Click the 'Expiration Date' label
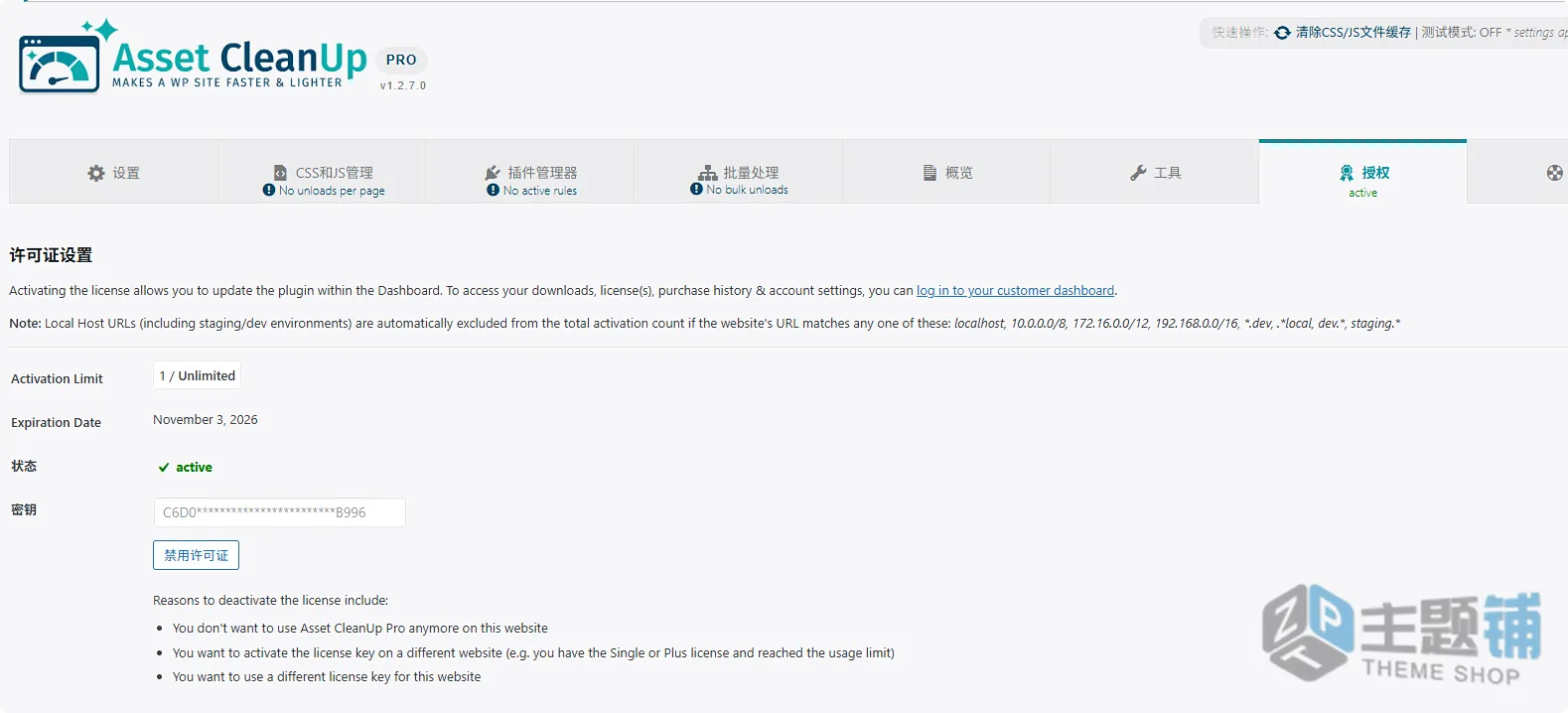Screen dimensions: 1568x713 point(56,423)
